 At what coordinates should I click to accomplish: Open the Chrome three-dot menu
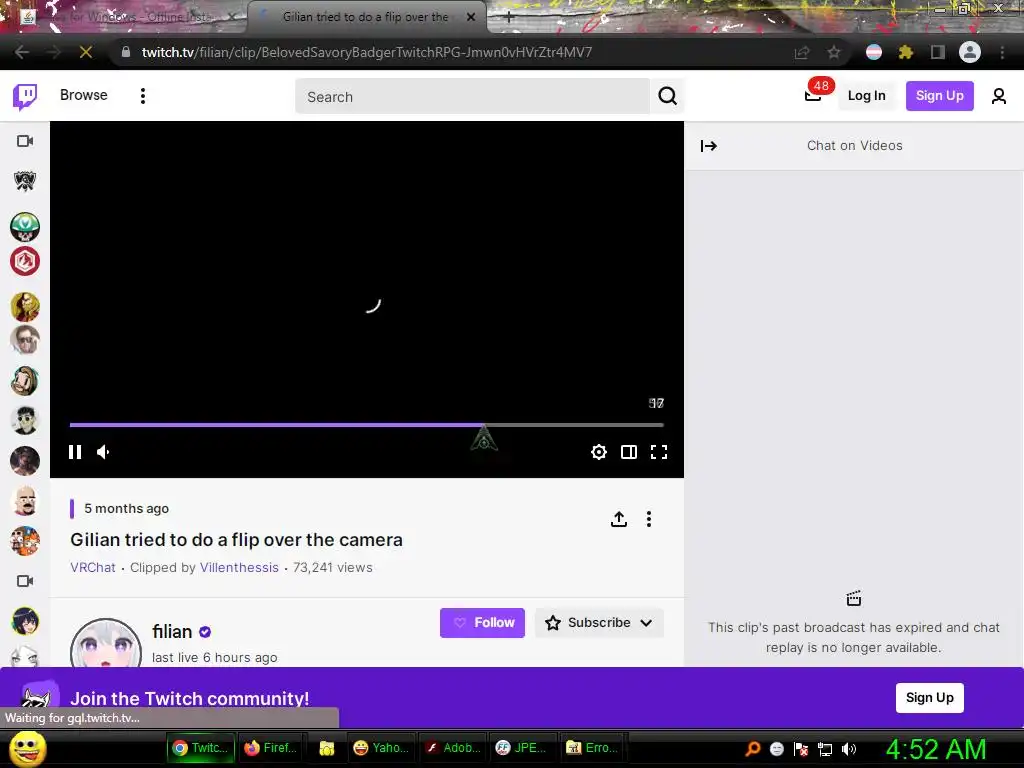[x=1002, y=52]
